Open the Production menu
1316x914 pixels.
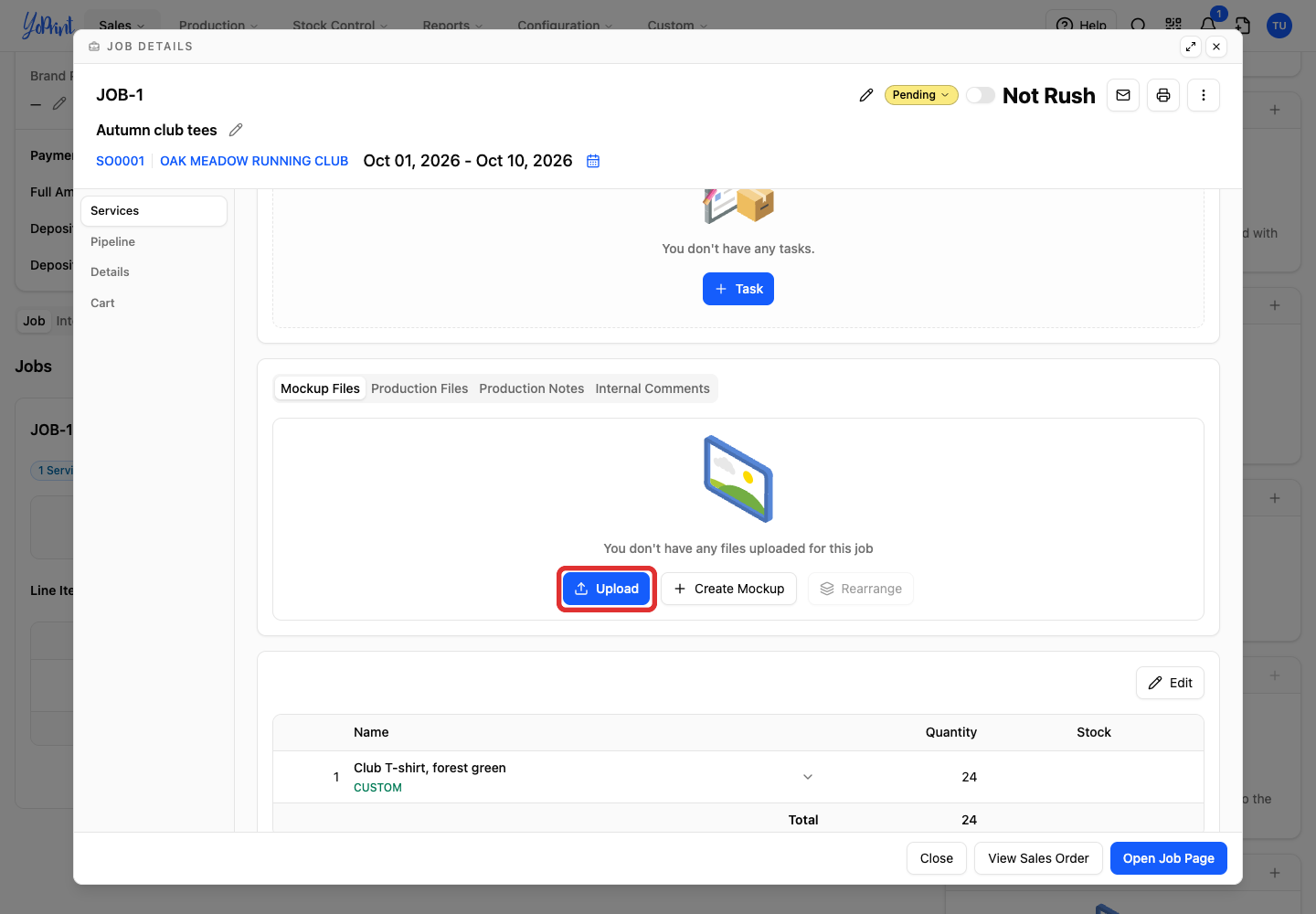[218, 25]
